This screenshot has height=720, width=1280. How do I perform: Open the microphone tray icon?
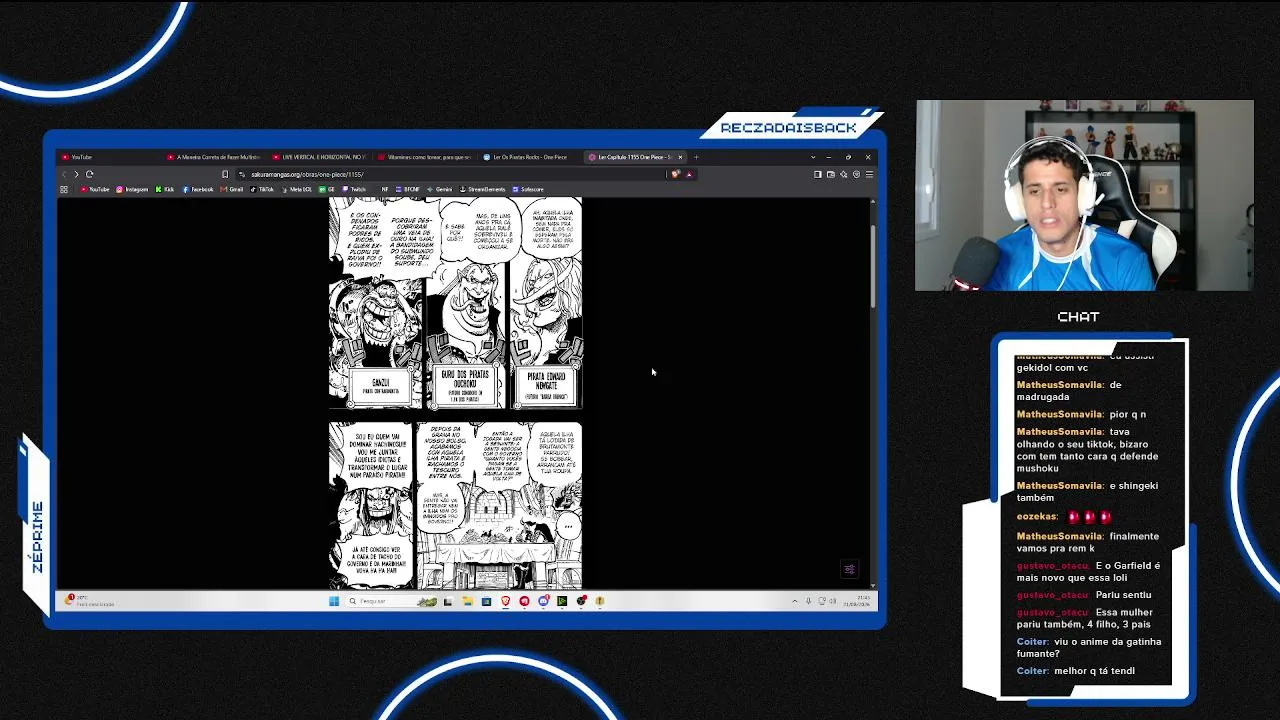[x=808, y=601]
